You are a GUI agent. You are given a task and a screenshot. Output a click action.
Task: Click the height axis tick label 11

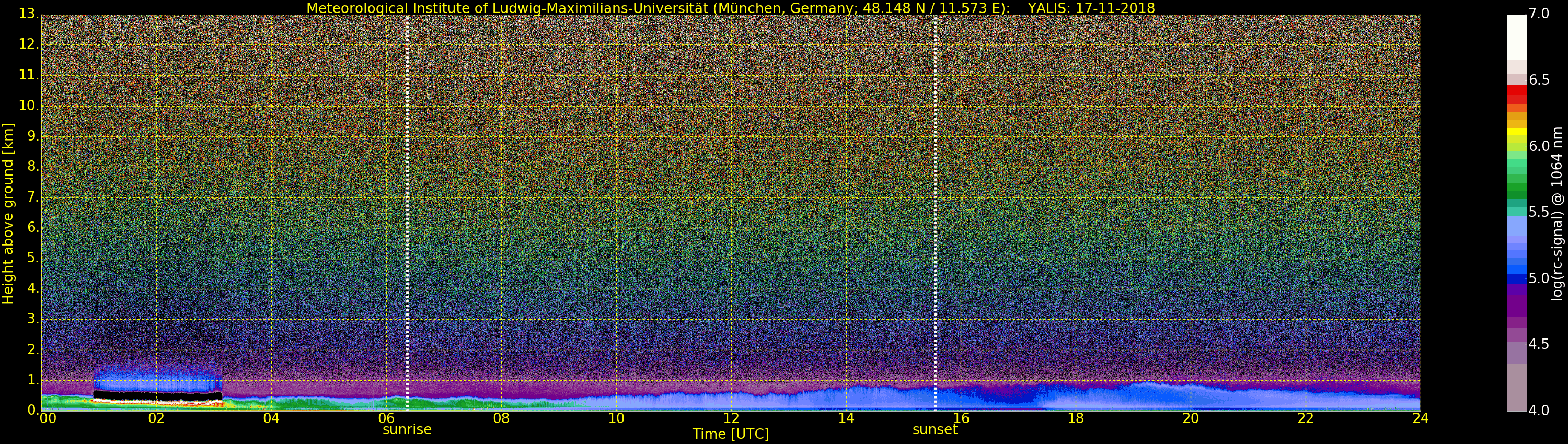click(29, 75)
